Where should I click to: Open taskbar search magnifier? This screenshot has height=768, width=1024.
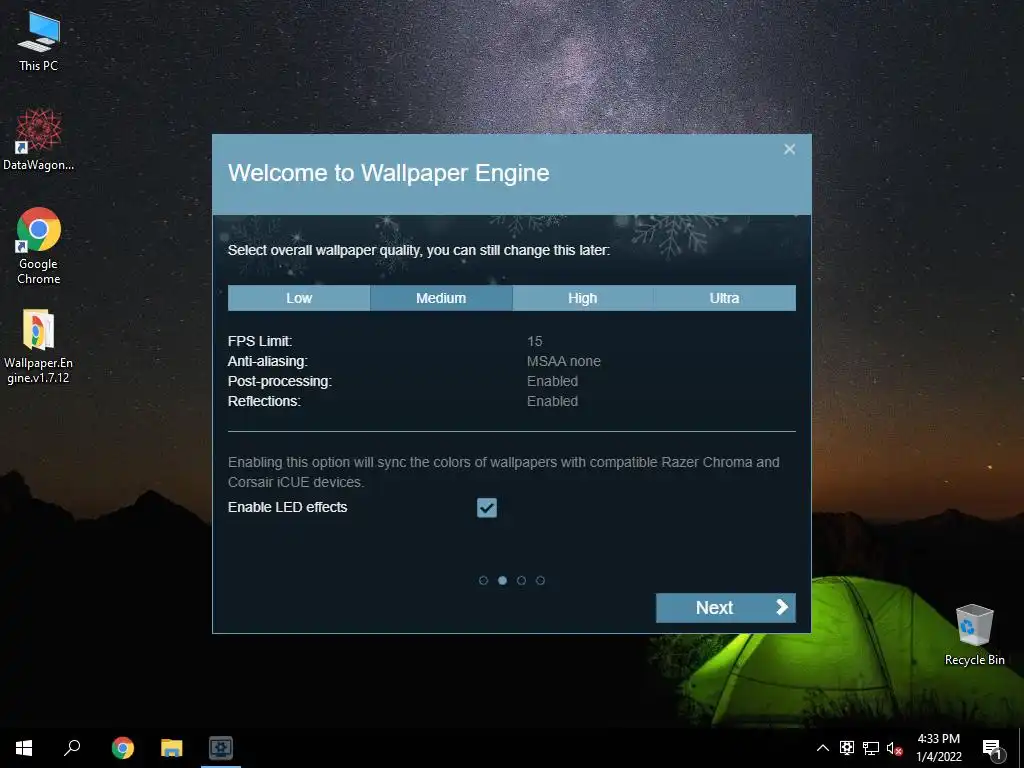point(72,748)
